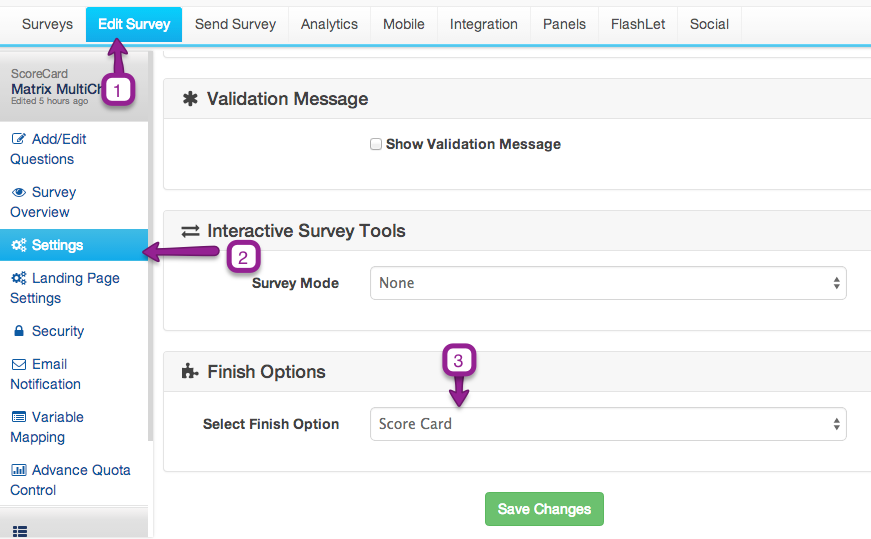Select the FlashLet tab

point(637,24)
